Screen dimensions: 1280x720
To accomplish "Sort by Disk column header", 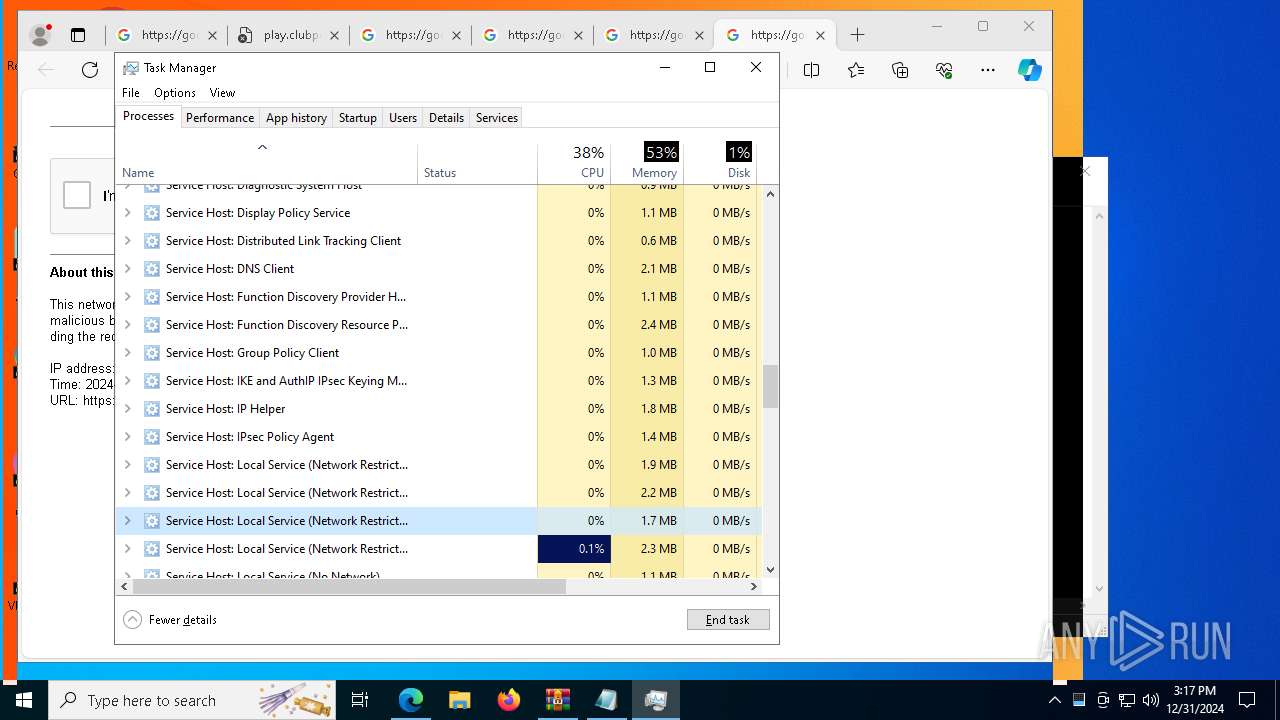I will (720, 165).
